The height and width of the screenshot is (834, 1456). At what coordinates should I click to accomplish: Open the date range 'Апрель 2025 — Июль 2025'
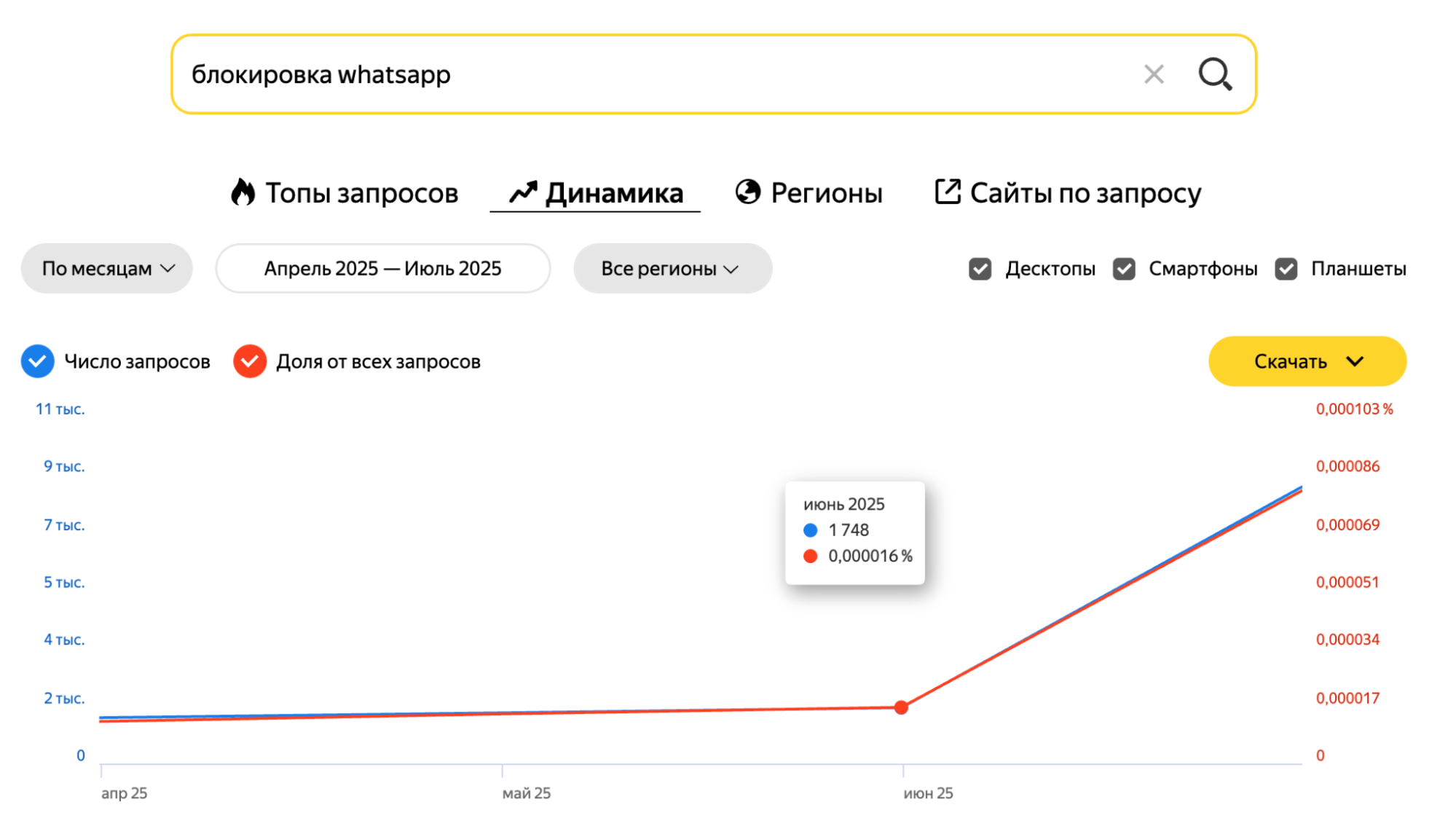(x=383, y=269)
